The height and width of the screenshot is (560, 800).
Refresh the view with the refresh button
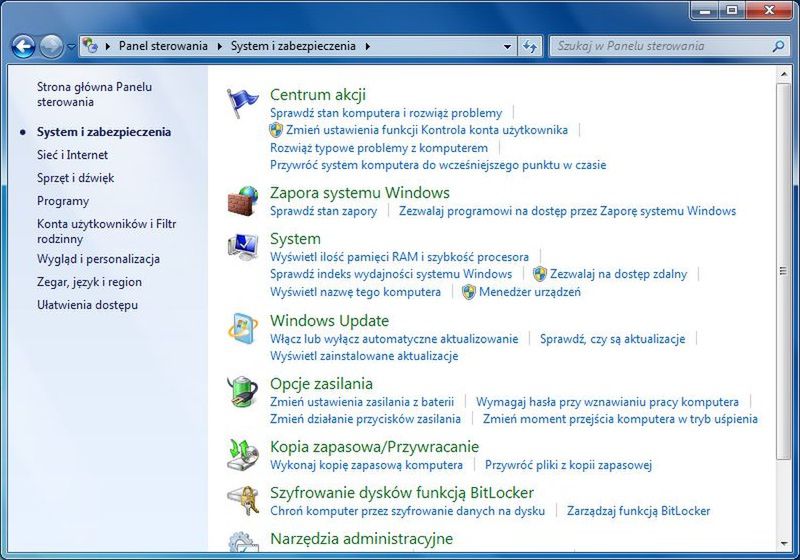coord(530,46)
